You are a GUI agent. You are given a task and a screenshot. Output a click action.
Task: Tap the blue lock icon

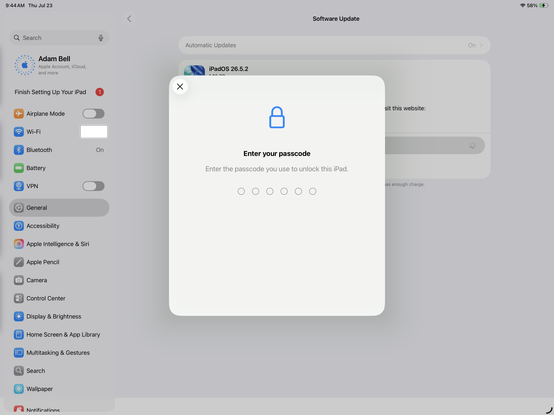coord(277,117)
